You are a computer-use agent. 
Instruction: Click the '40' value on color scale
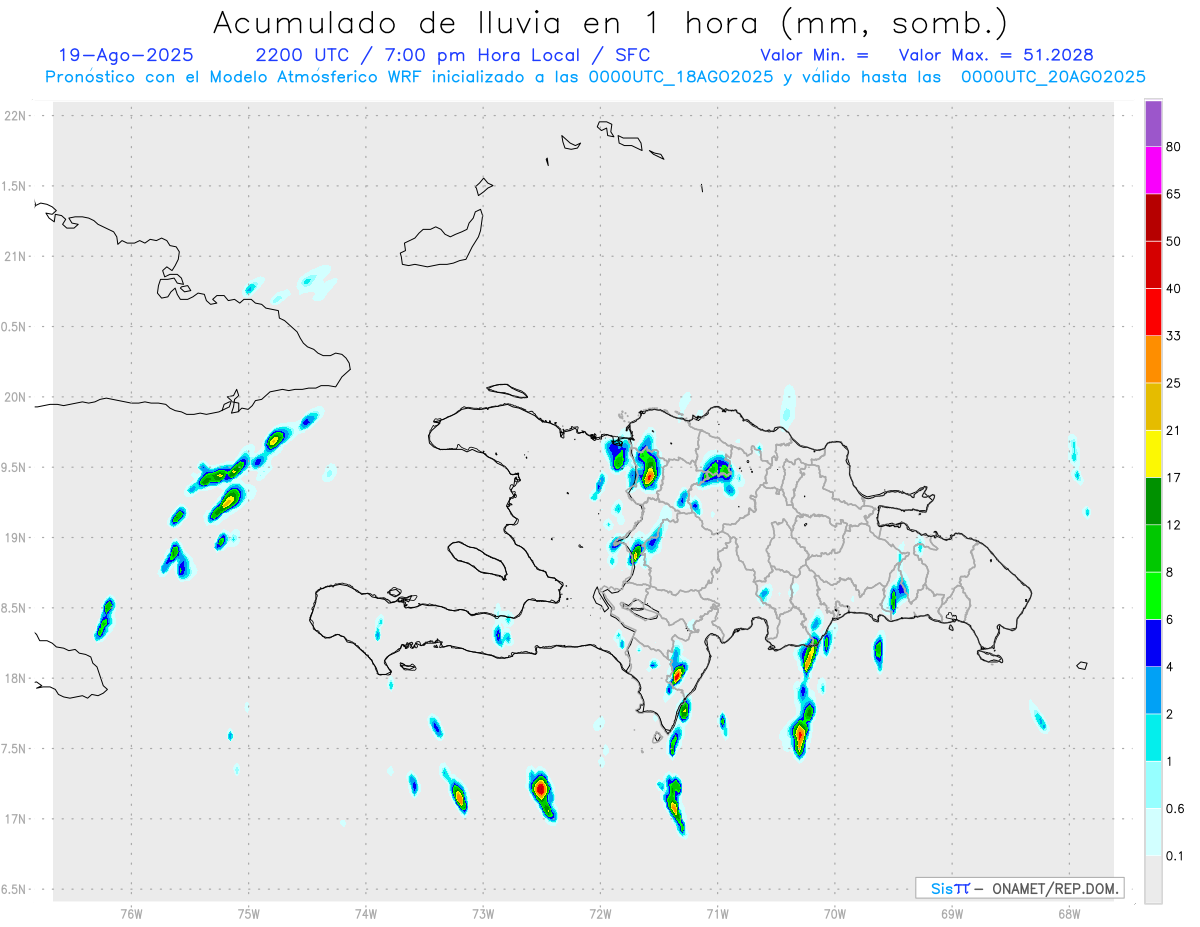click(x=1174, y=289)
